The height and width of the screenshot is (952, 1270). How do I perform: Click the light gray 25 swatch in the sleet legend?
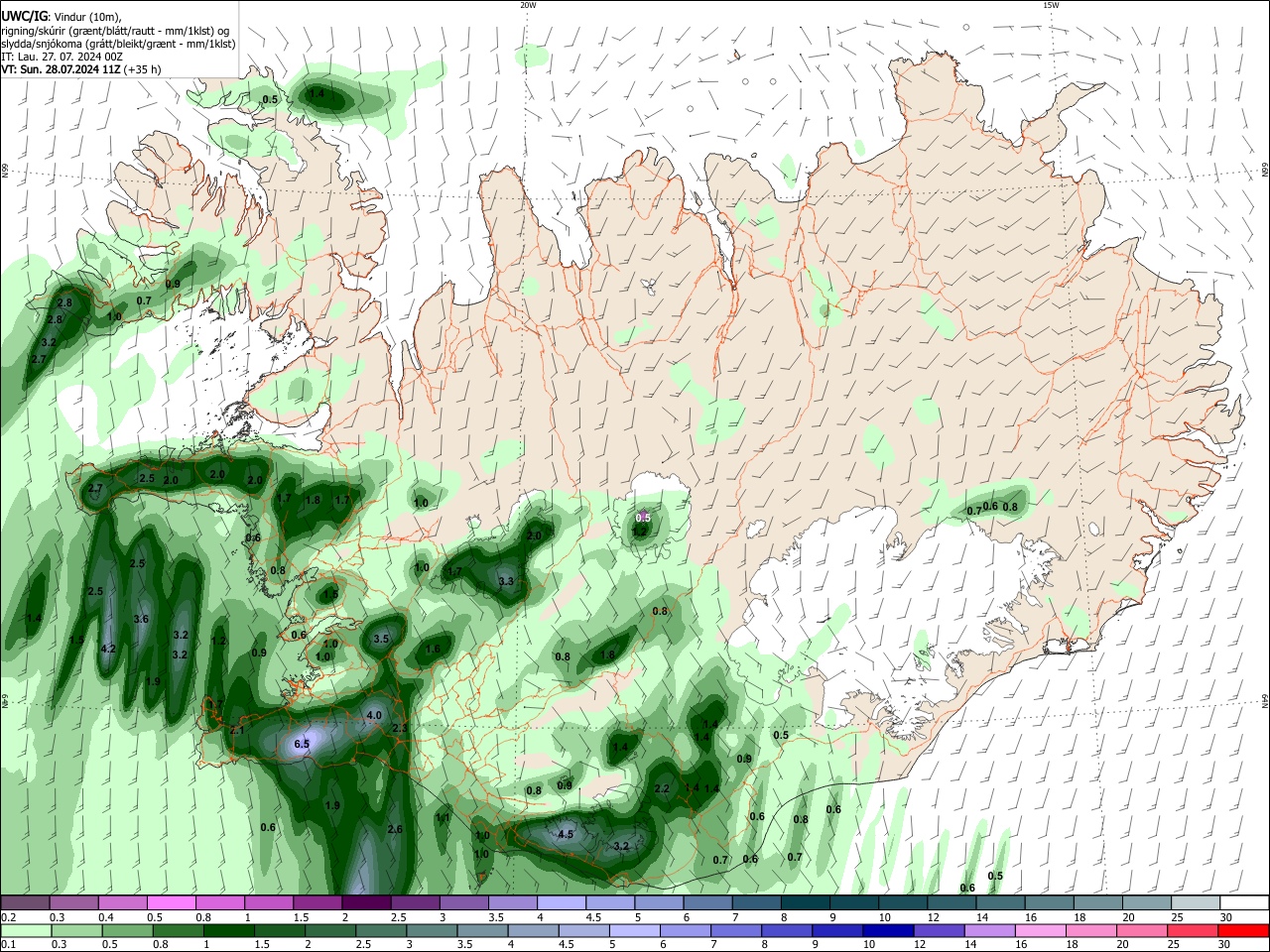pos(1195,903)
